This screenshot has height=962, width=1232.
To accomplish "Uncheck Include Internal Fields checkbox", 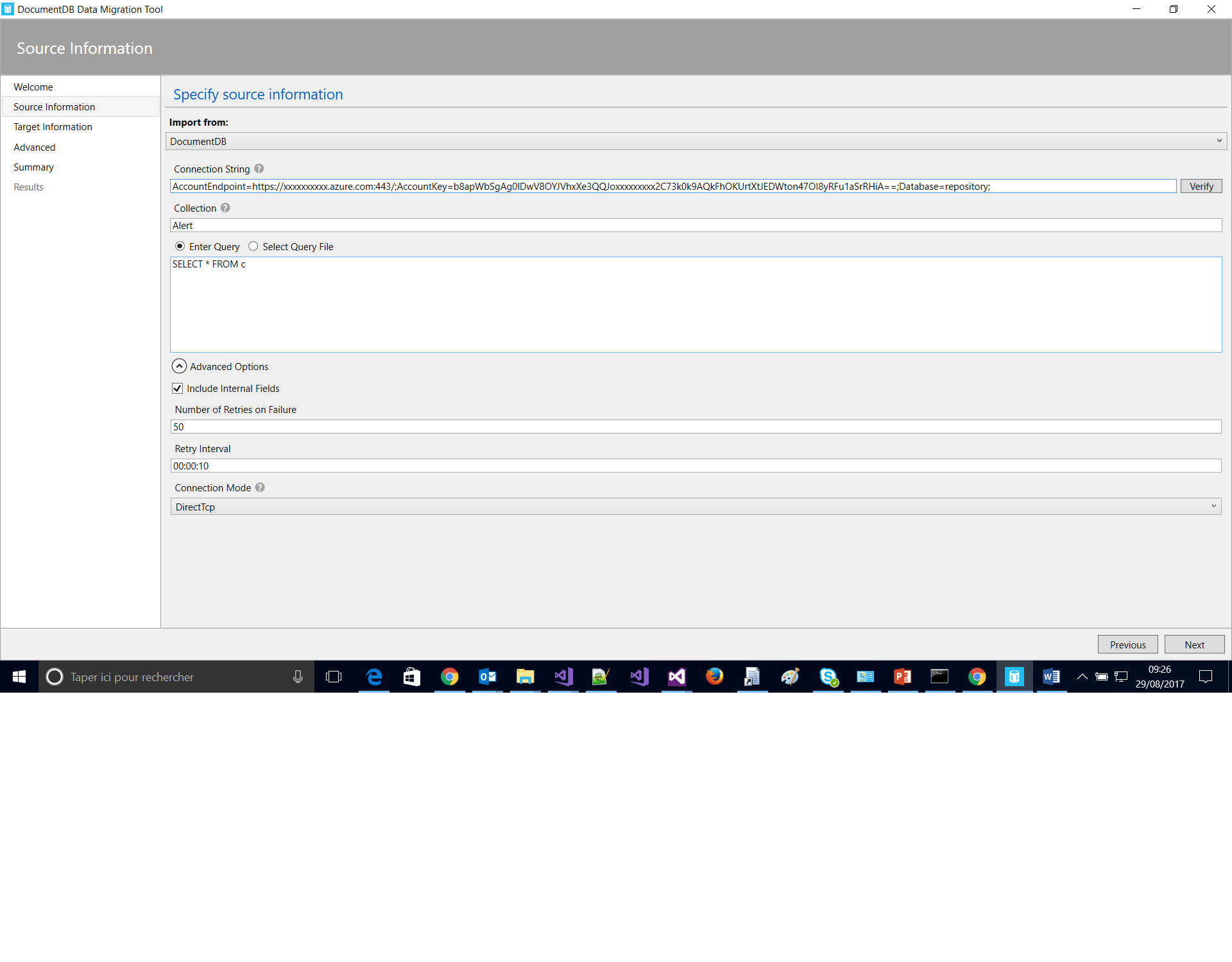I will click(x=178, y=389).
